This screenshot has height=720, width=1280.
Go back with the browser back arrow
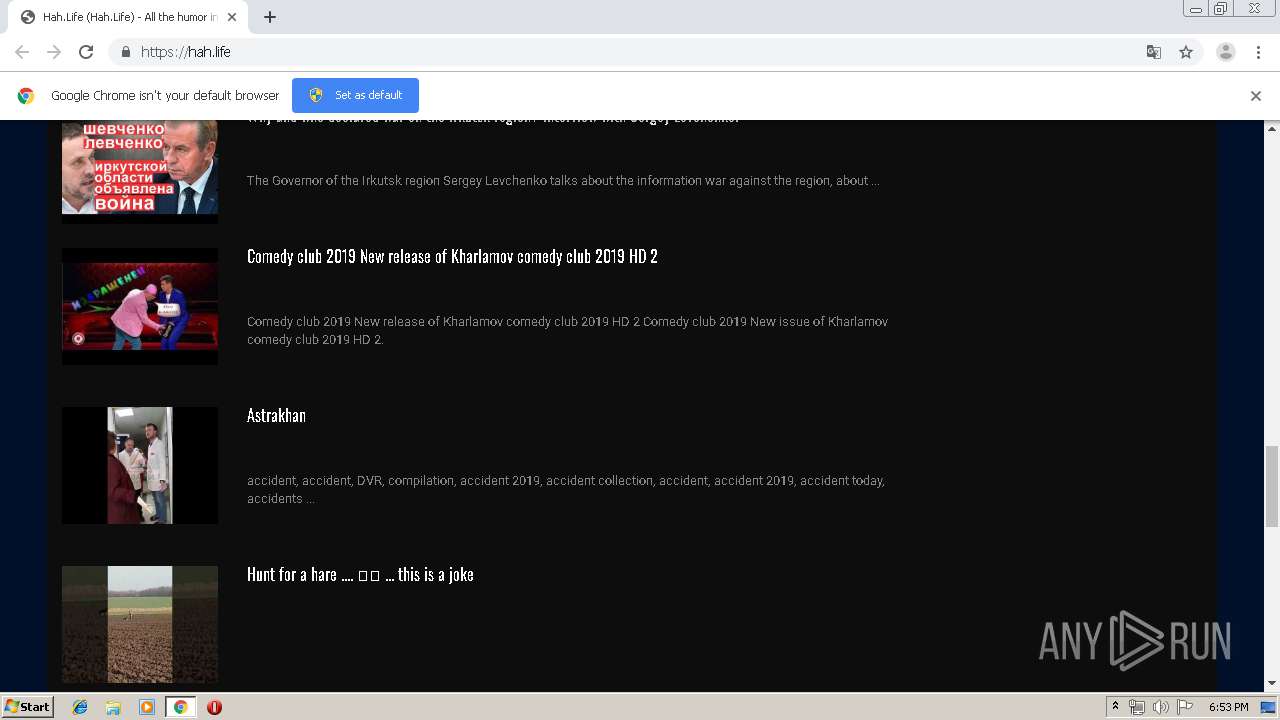(22, 52)
